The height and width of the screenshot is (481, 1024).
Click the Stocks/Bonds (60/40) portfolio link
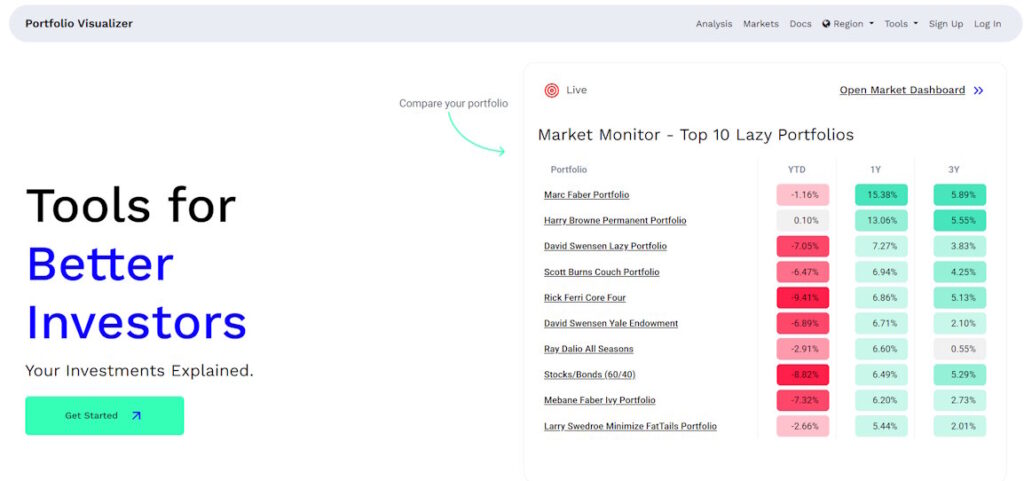[589, 375]
